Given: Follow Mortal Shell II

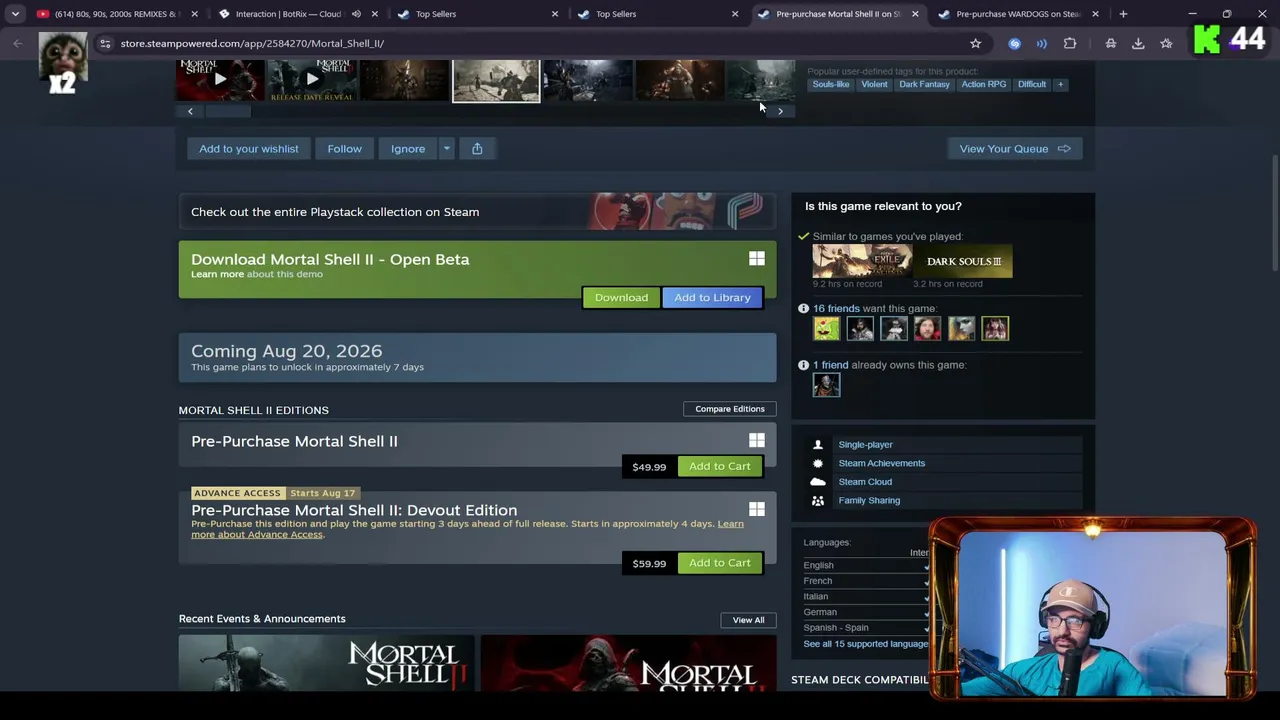Looking at the screenshot, I should (x=345, y=149).
